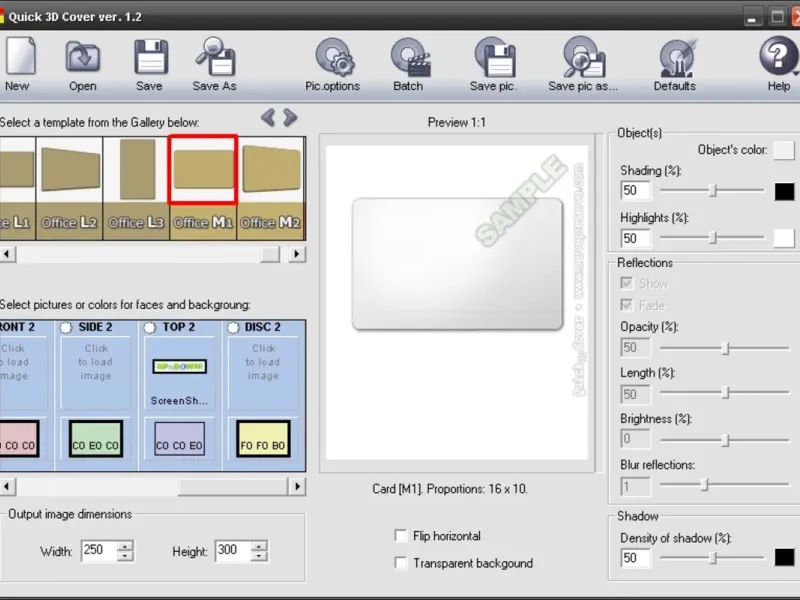Click the white Highlights color swatch
This screenshot has width=800, height=600.
click(784, 238)
